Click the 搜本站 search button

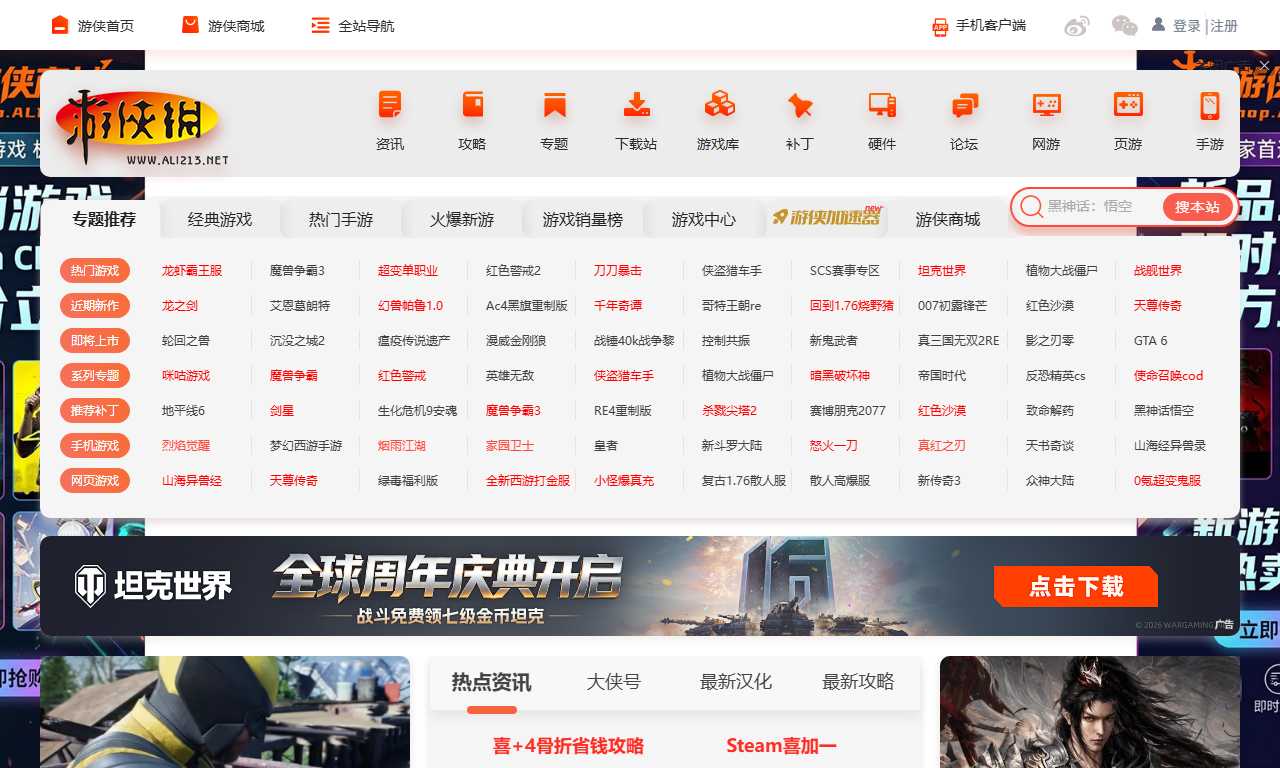(x=1197, y=207)
